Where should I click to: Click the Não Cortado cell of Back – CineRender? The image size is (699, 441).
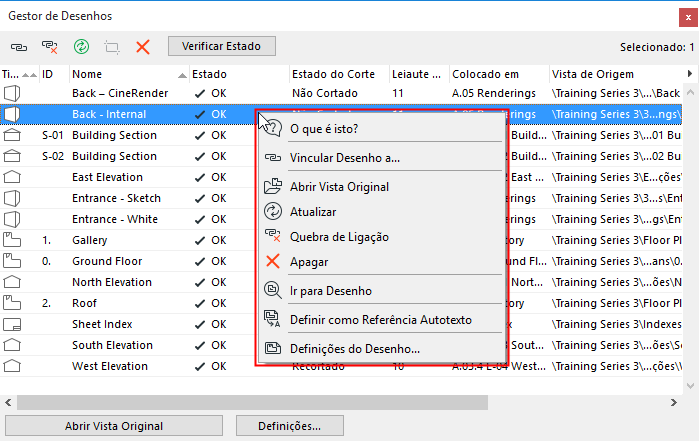(325, 93)
